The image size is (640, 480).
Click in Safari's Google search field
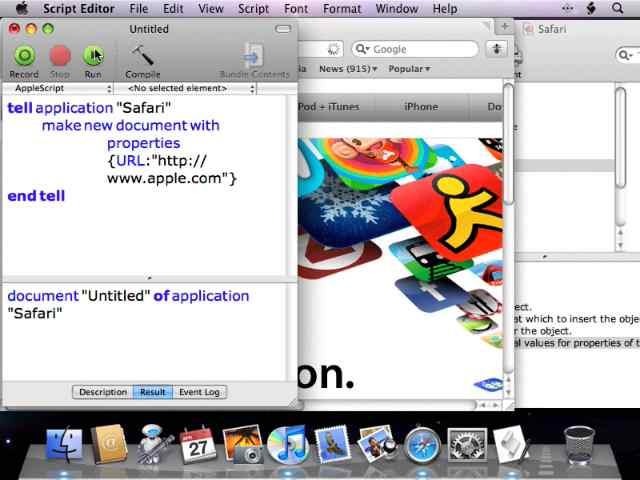pos(415,49)
